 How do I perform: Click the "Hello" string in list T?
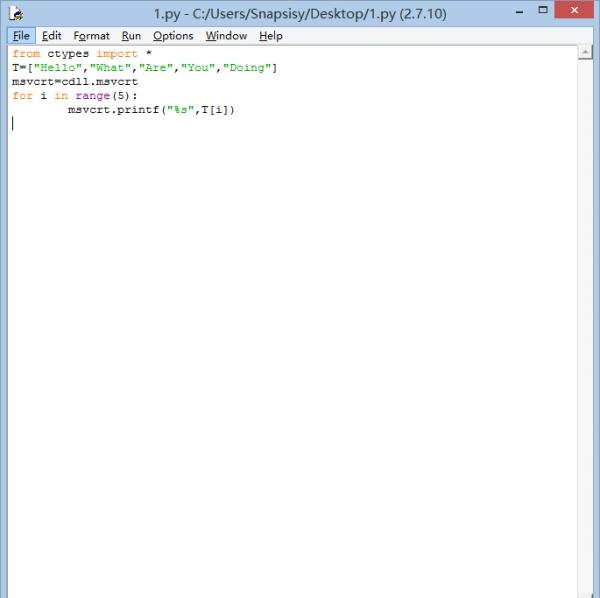[58, 68]
